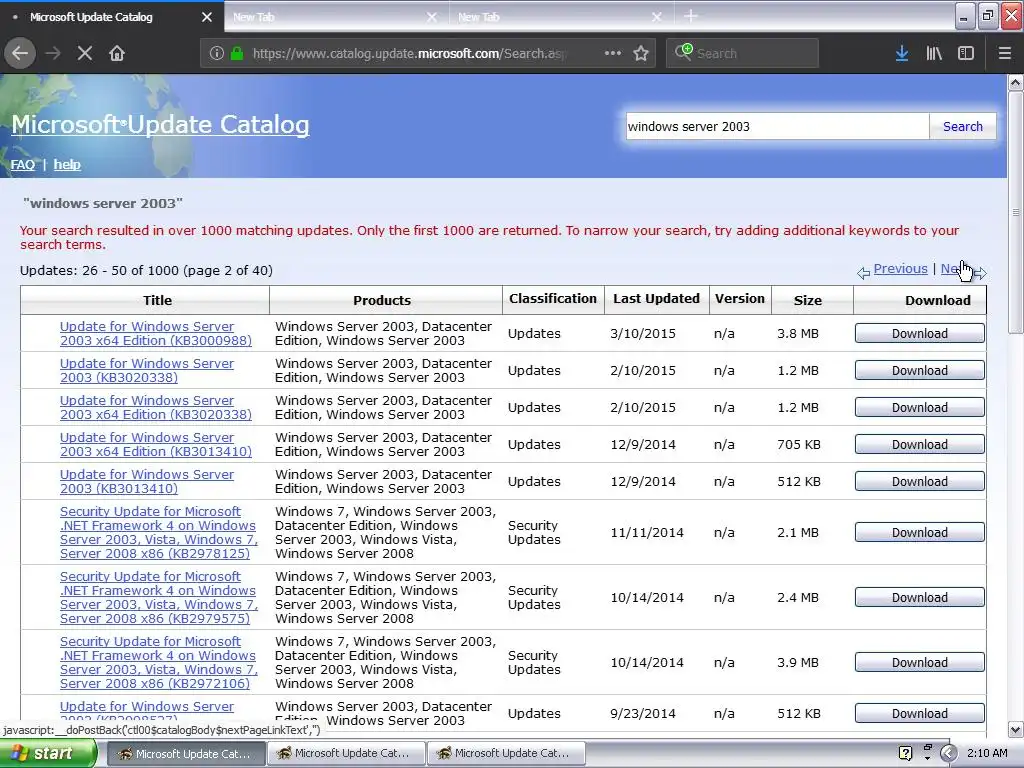Open Update for Windows Server 2003 x64 KB3020338
The image size is (1024, 768).
tap(155, 408)
